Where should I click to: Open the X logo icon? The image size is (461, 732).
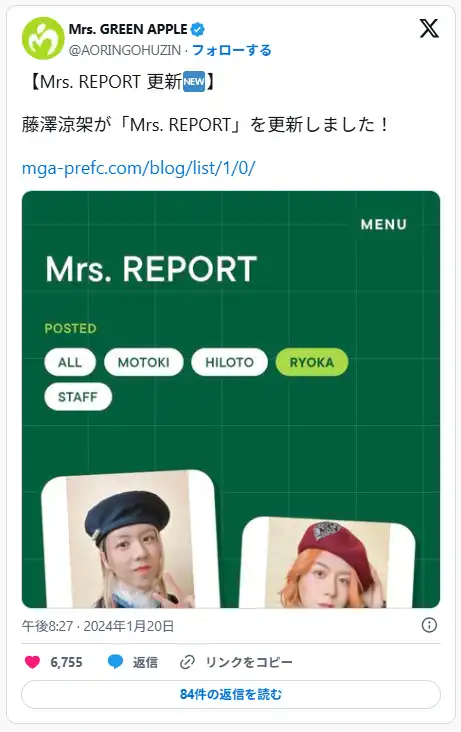429,28
